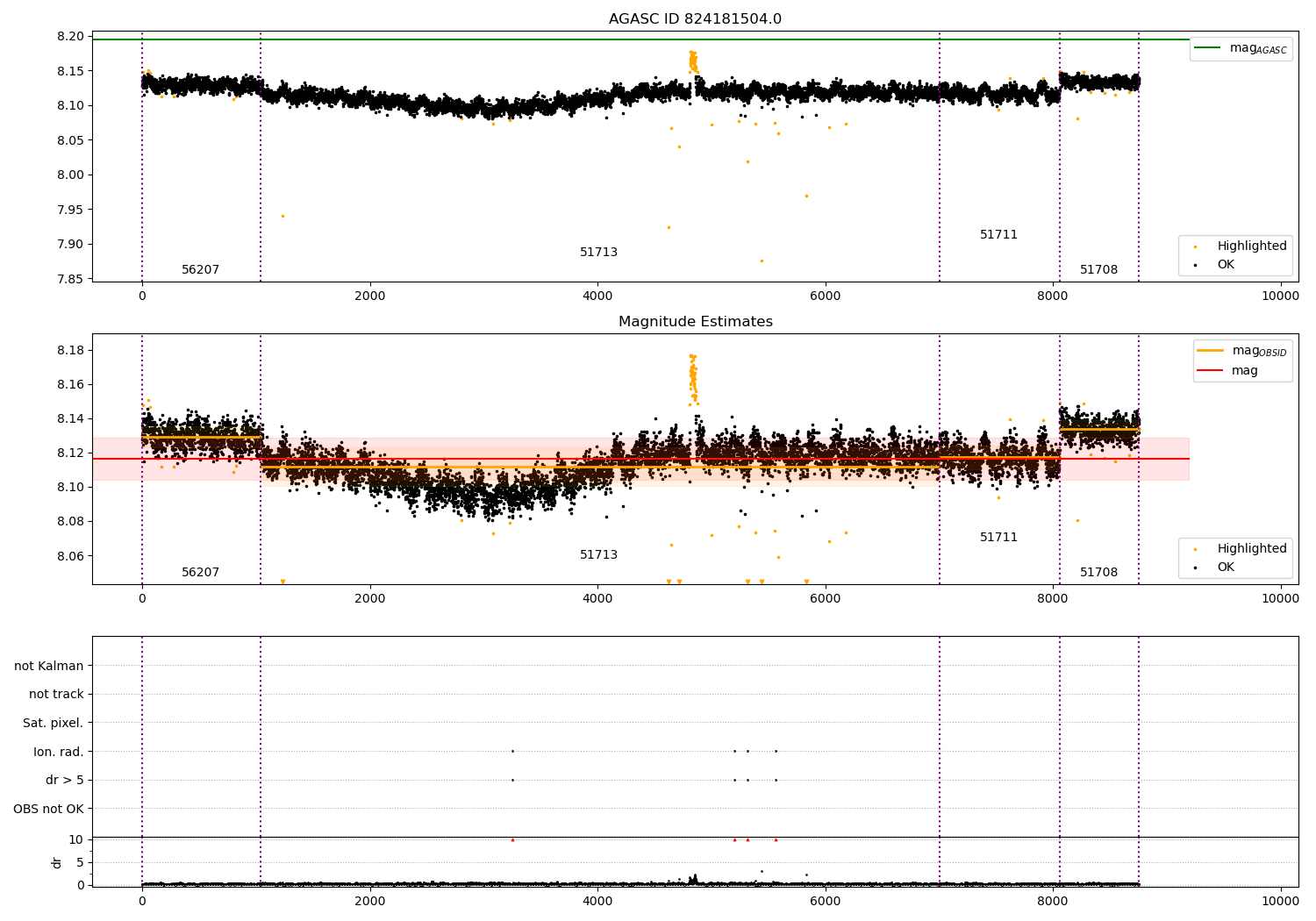Click the 4000 x-axis tick of top plot
1316x921 pixels.
tap(597, 296)
